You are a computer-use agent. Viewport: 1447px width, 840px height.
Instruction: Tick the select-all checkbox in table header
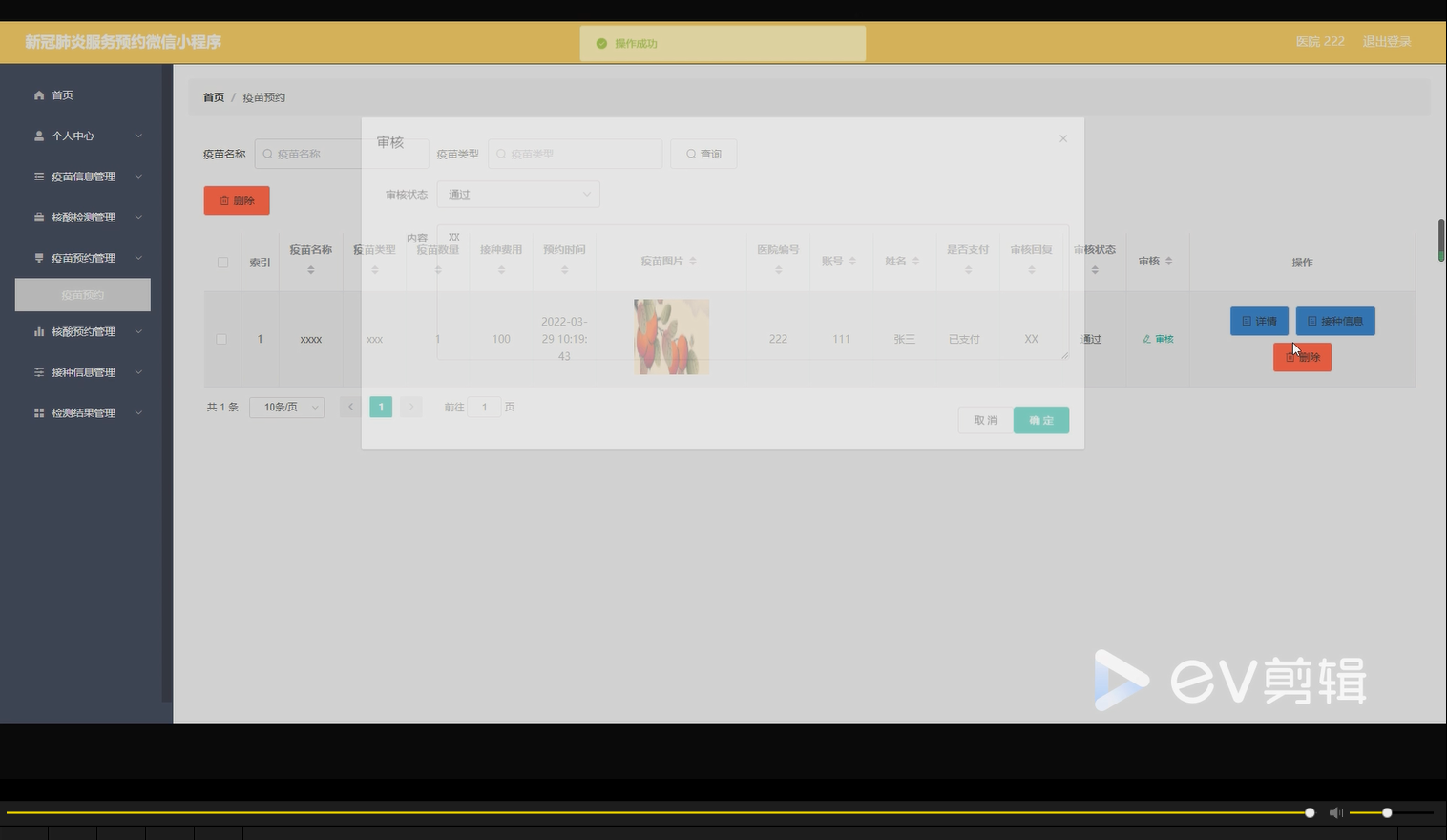(222, 262)
